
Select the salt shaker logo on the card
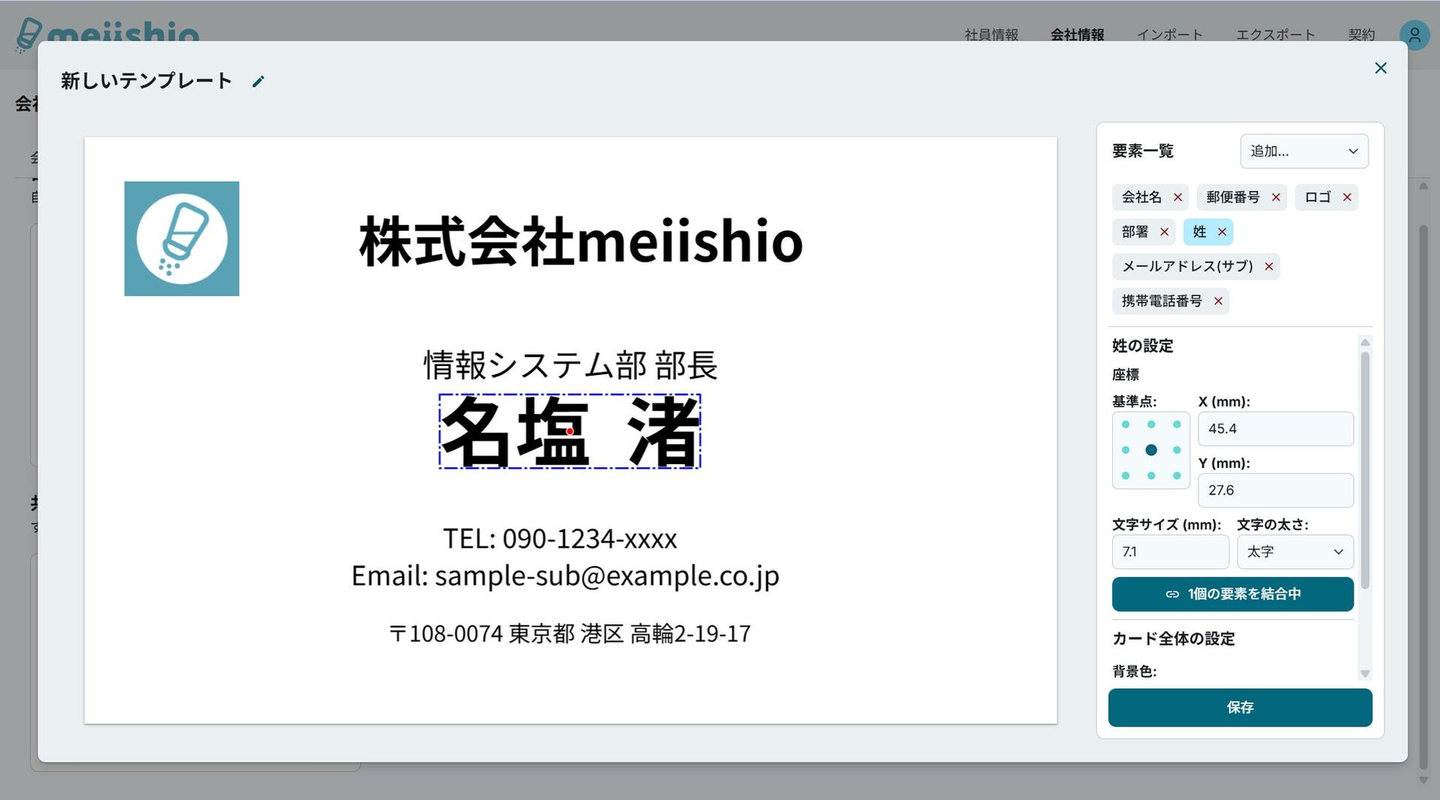182,239
